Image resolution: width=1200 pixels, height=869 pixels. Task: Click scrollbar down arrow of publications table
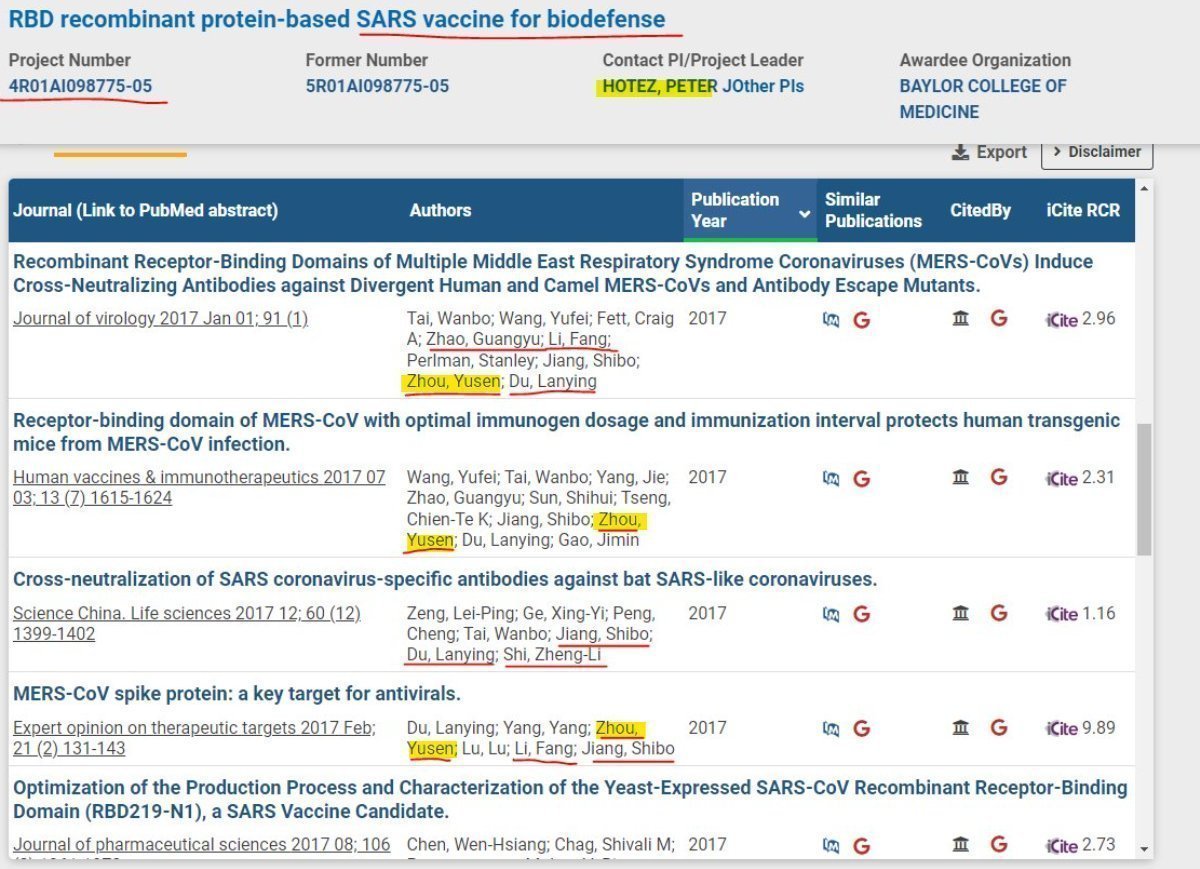(x=1144, y=849)
